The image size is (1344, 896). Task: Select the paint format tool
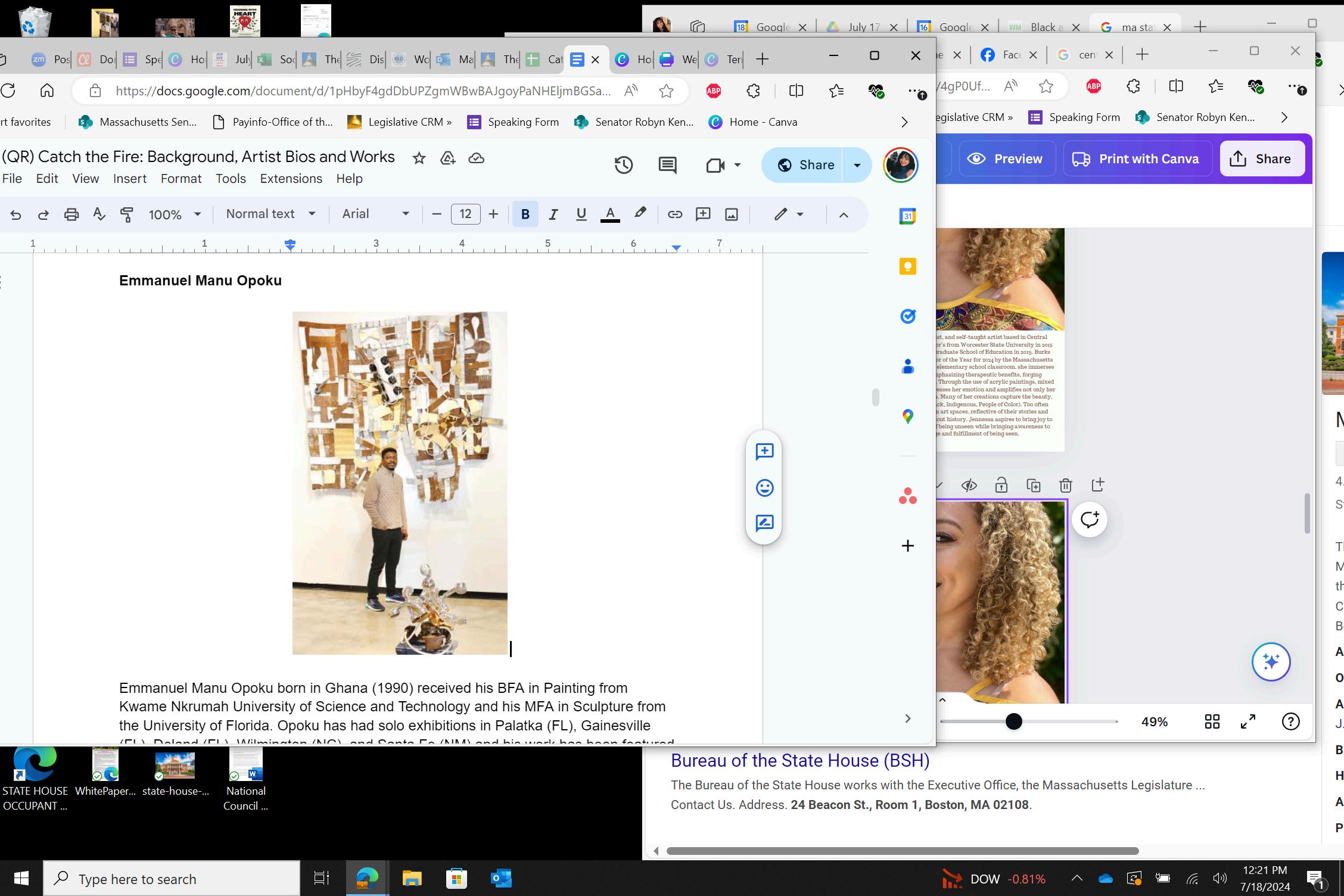pyautogui.click(x=127, y=214)
